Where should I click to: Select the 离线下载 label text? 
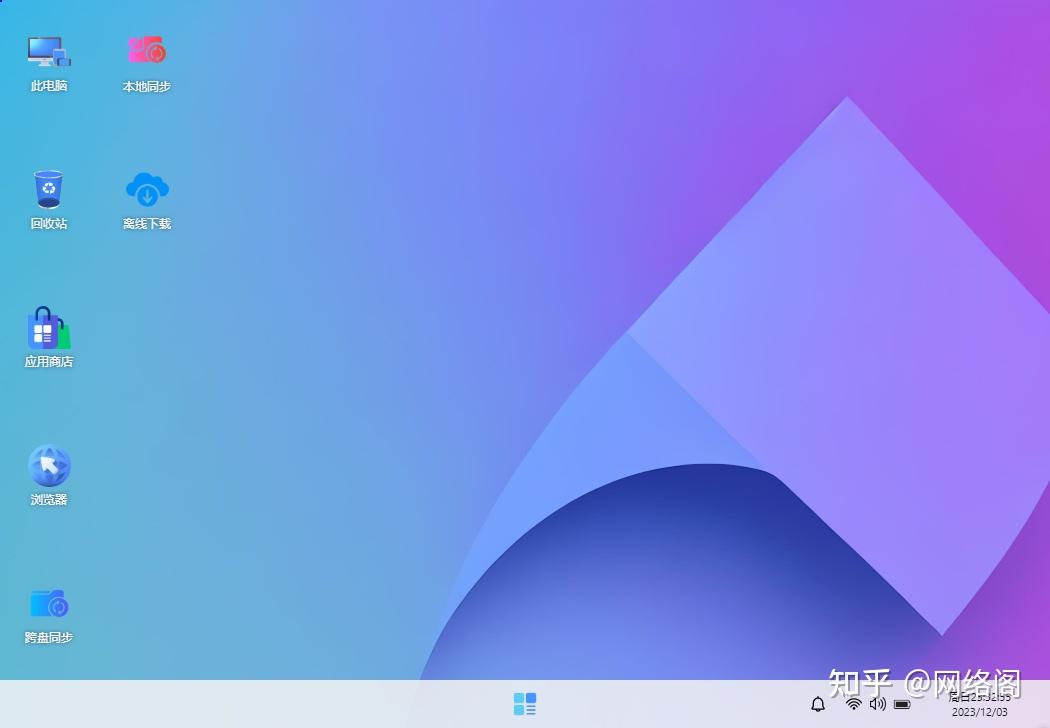[146, 224]
